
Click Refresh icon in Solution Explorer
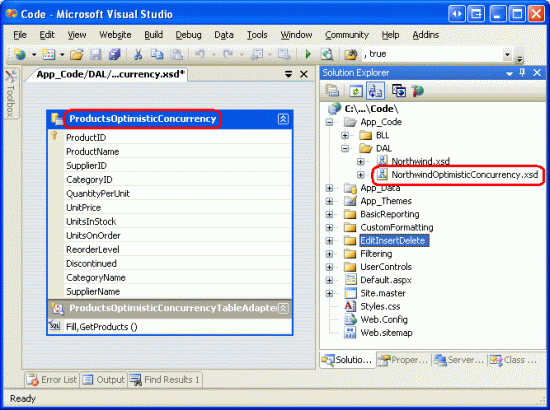[356, 91]
